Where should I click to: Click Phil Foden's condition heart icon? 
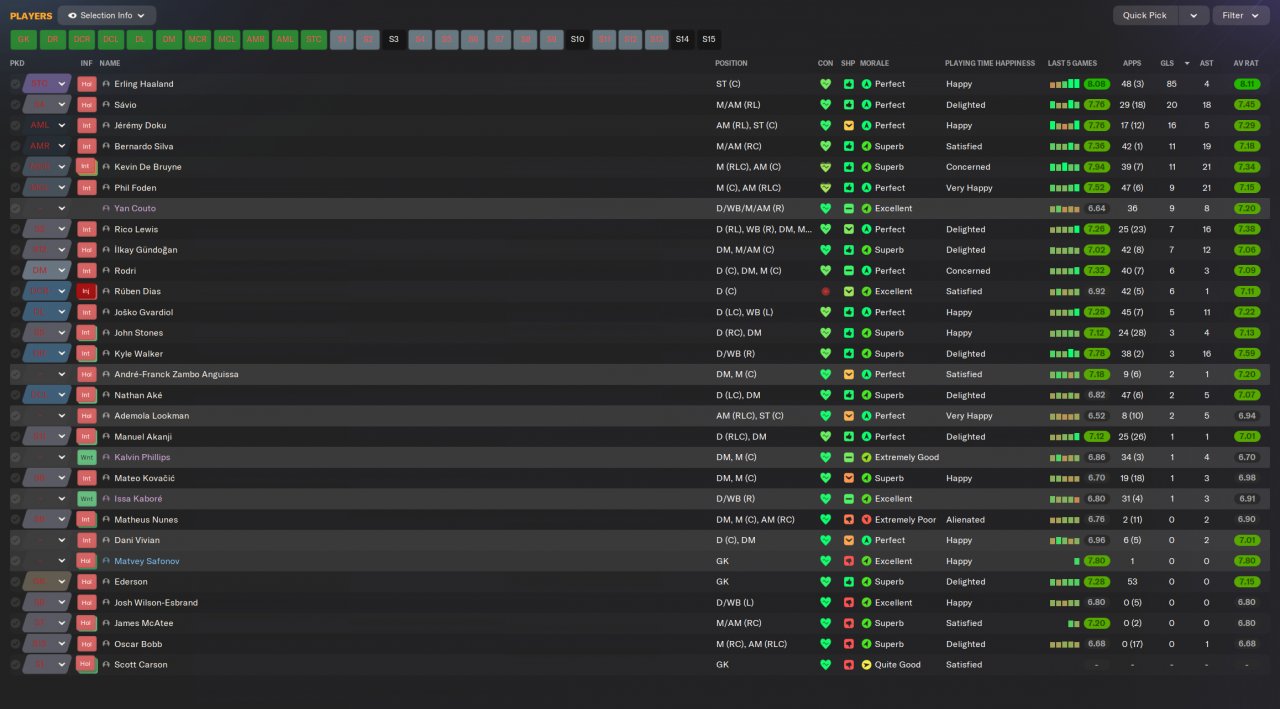click(825, 187)
